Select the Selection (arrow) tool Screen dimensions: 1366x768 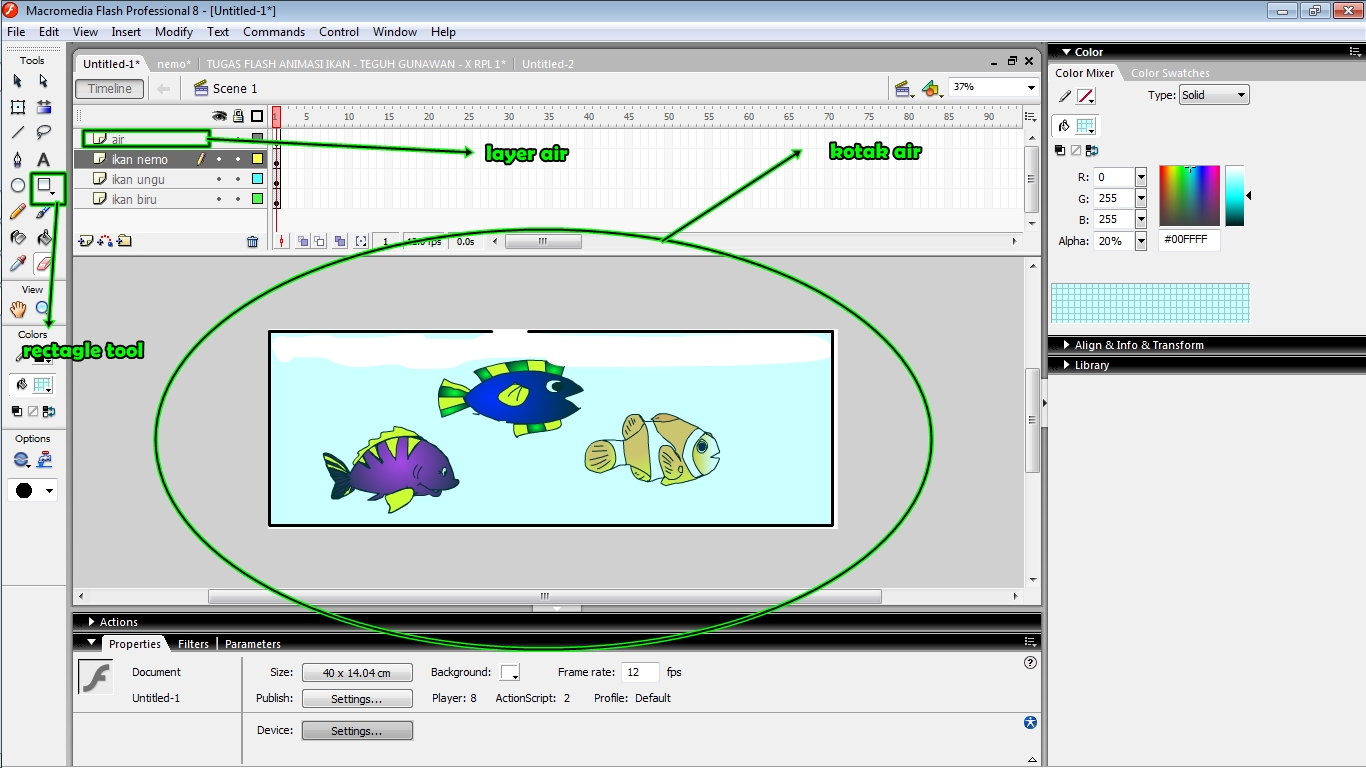tap(18, 81)
